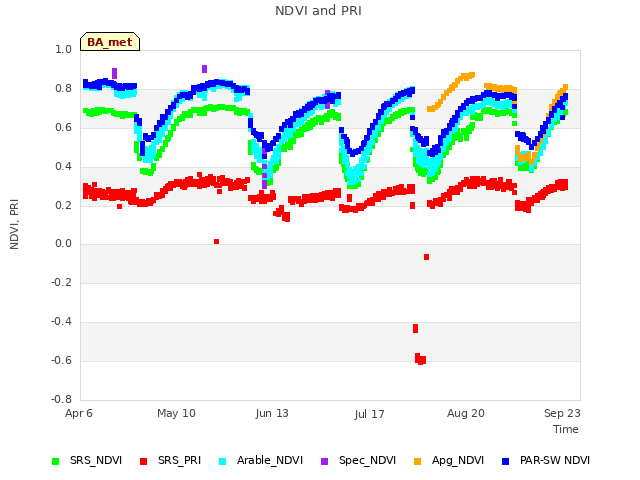Click the blue PAR-SW NDVI legend swatch
The height and width of the screenshot is (480, 640).
[505, 461]
